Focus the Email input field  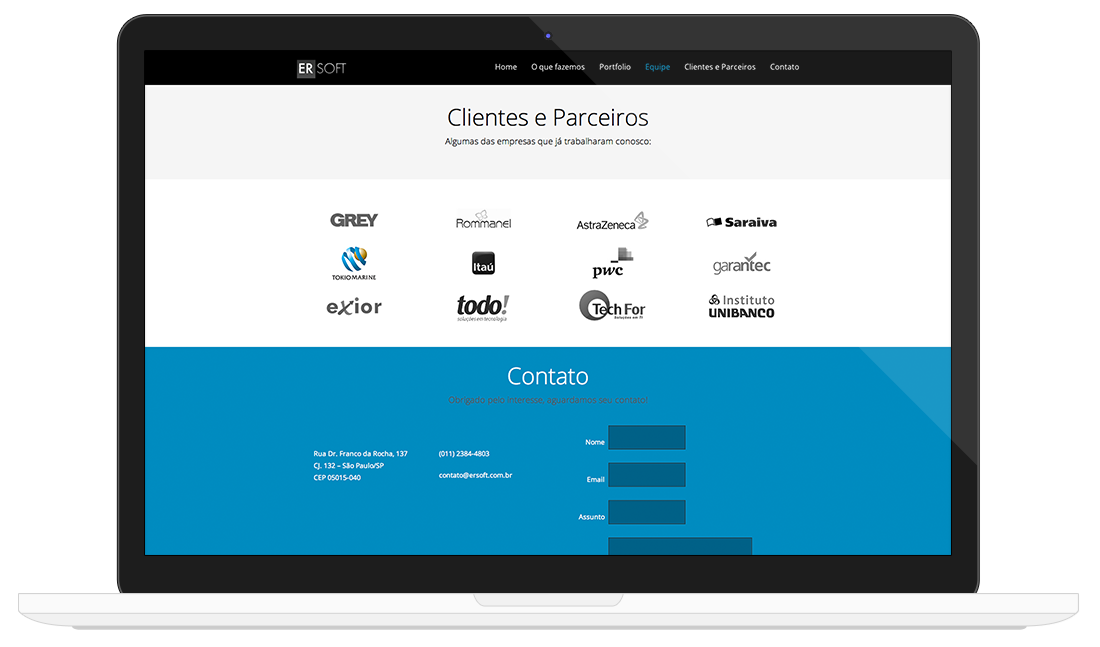click(x=647, y=474)
